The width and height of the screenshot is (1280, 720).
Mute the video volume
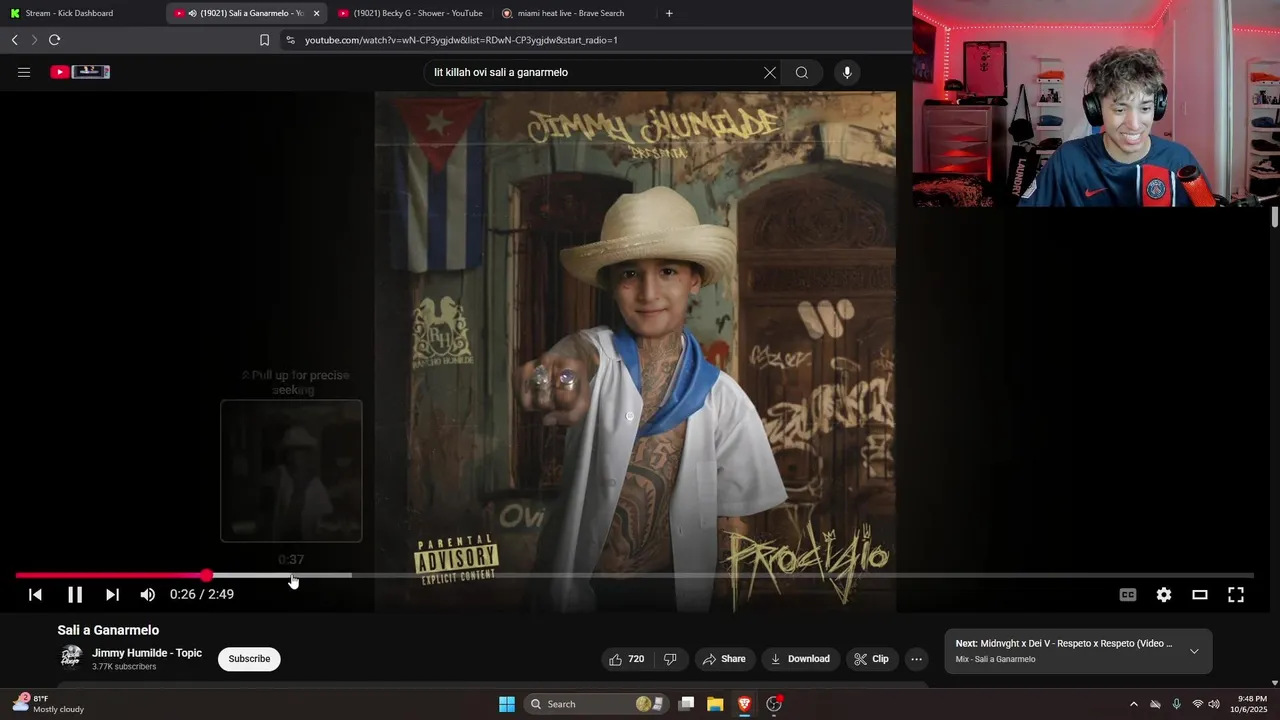(148, 594)
